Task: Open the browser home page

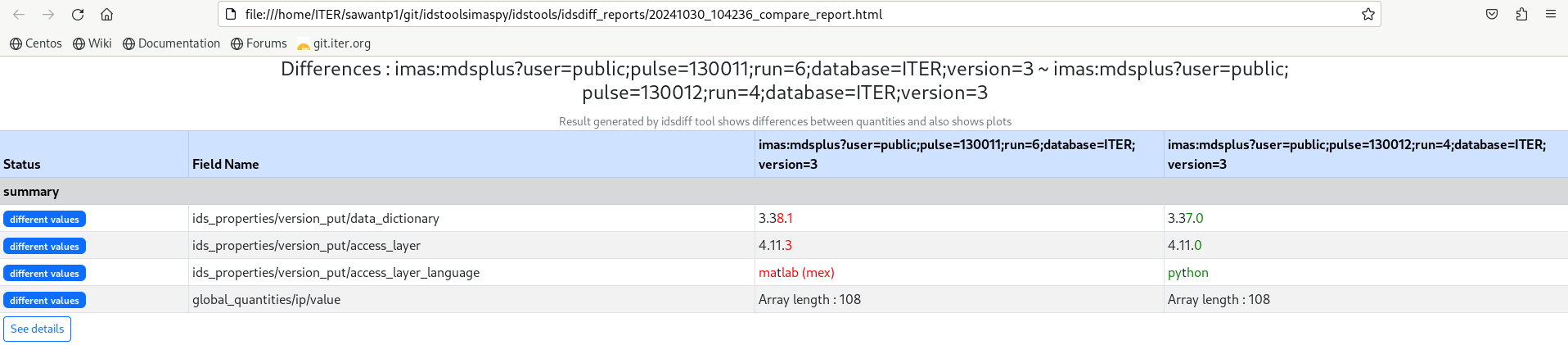Action: point(106,15)
